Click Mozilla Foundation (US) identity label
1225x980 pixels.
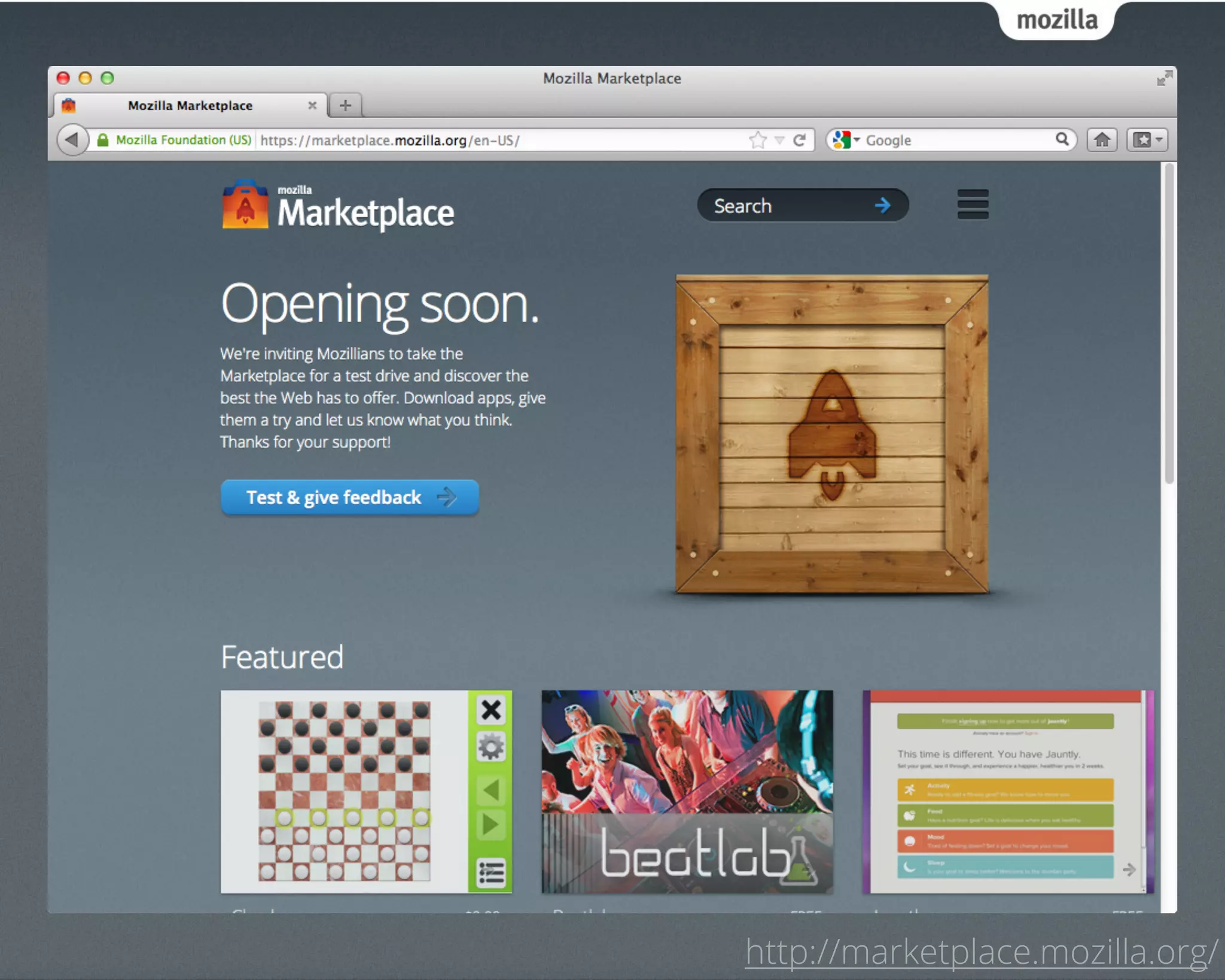tap(183, 140)
